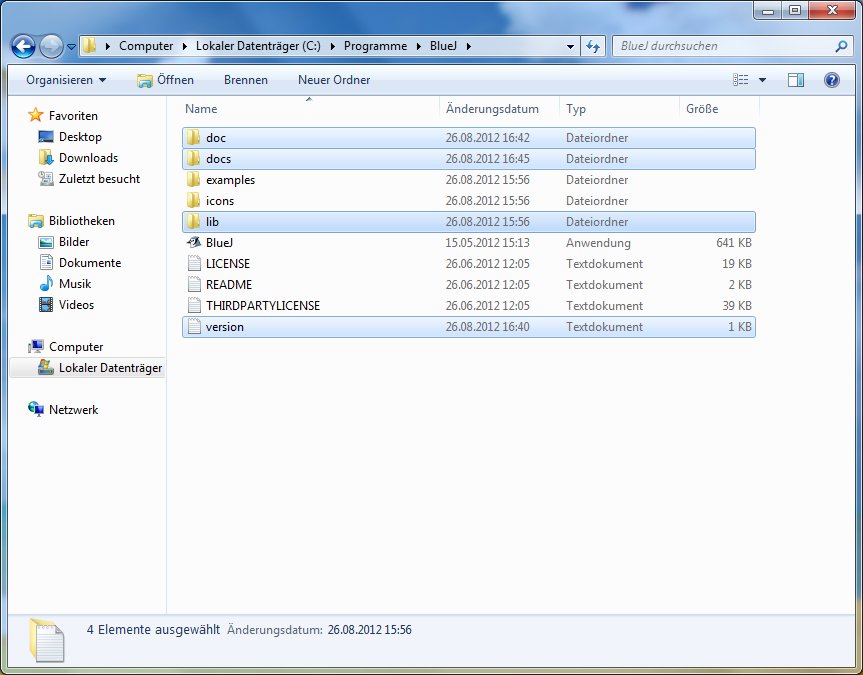Image resolution: width=863 pixels, height=675 pixels.
Task: Select Lokaler Datenträger in navigation tree
Action: pos(109,368)
